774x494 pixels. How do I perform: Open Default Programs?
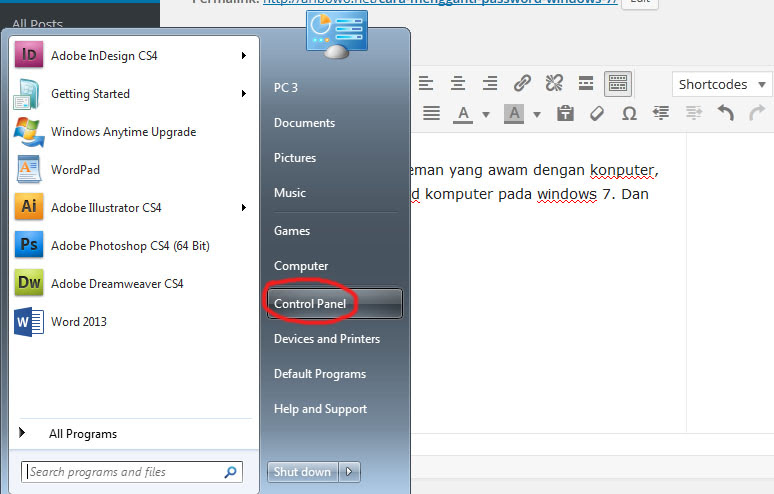point(320,374)
